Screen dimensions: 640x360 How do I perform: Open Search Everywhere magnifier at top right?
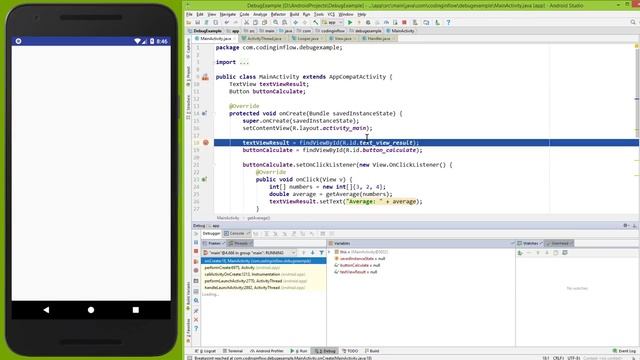[633, 22]
